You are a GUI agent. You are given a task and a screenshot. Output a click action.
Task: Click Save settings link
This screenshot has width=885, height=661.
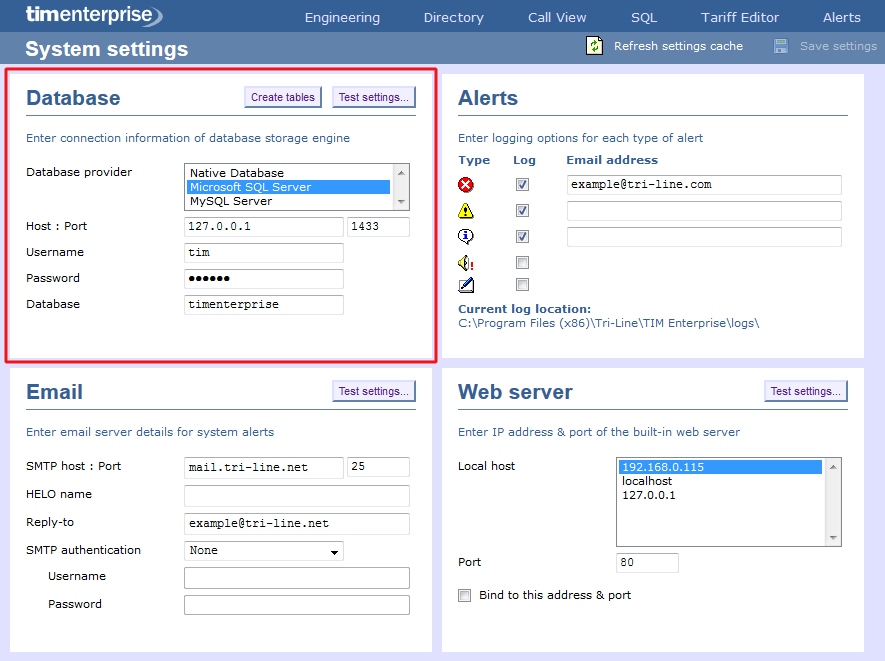[x=838, y=46]
